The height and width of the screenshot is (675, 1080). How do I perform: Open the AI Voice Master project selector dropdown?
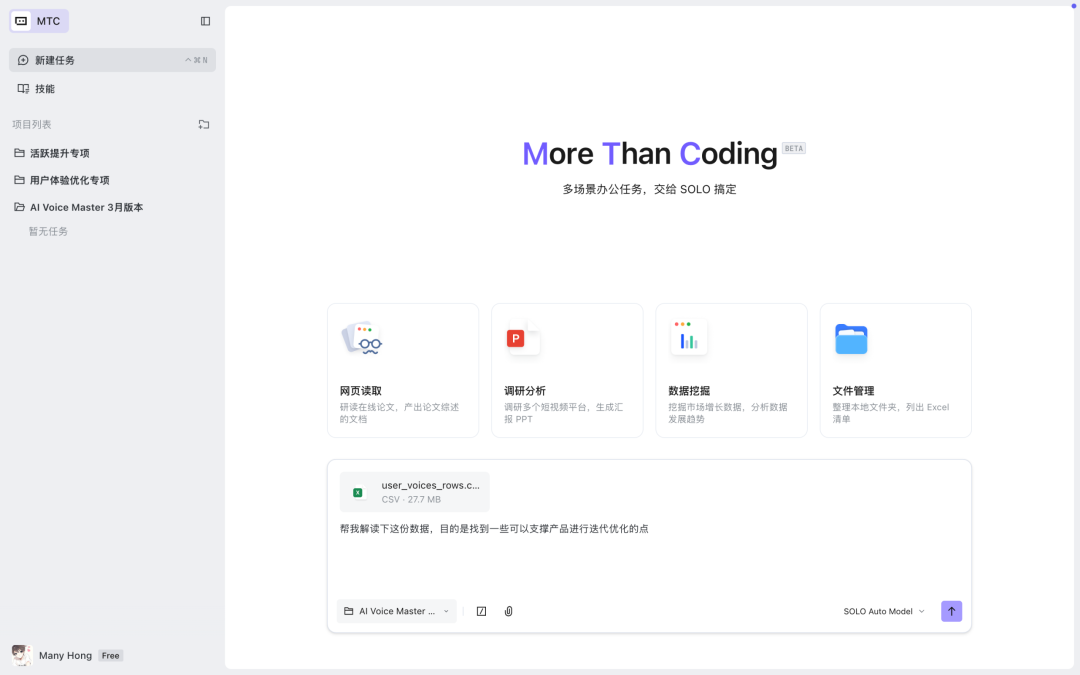tap(396, 611)
